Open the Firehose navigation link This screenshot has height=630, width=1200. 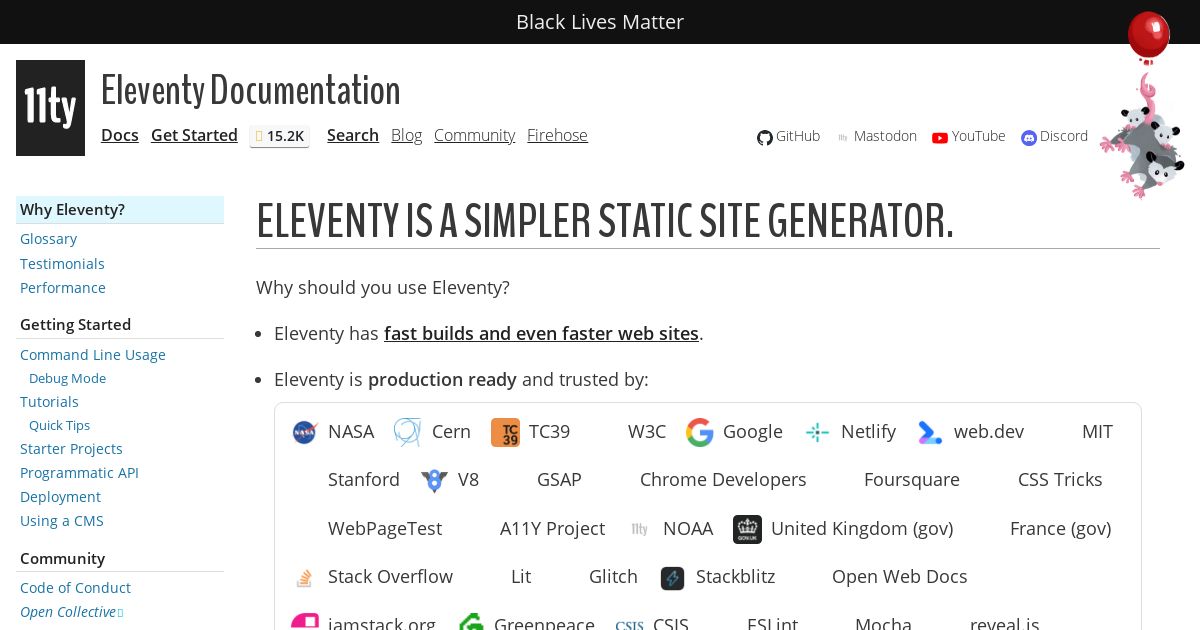557,135
